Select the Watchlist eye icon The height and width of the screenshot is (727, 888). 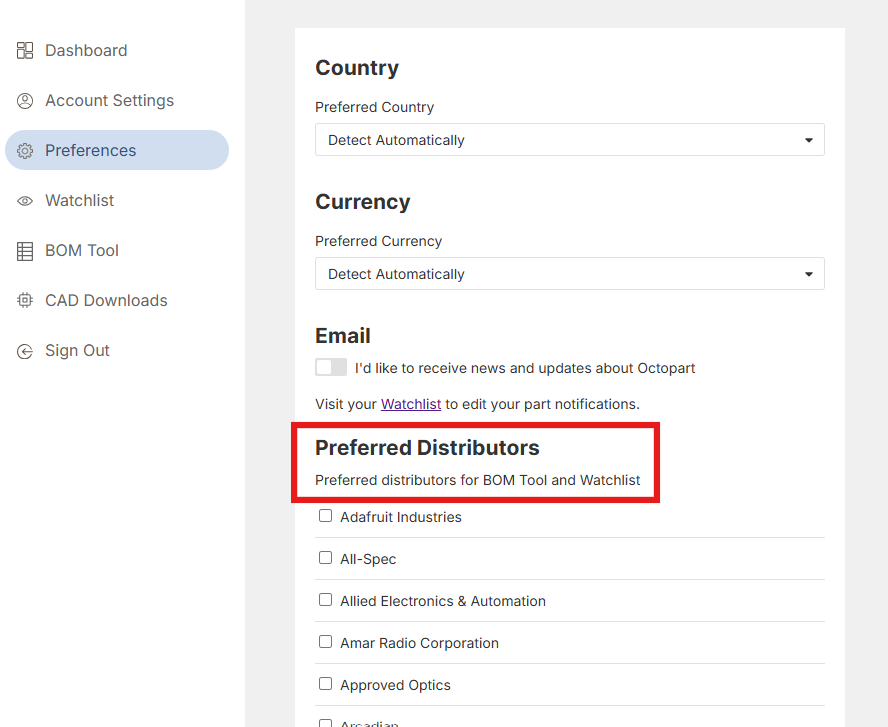point(25,200)
